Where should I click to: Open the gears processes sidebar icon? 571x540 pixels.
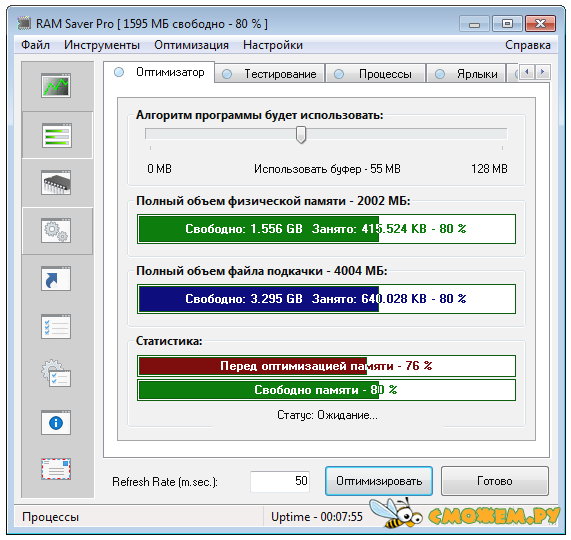tap(56, 230)
